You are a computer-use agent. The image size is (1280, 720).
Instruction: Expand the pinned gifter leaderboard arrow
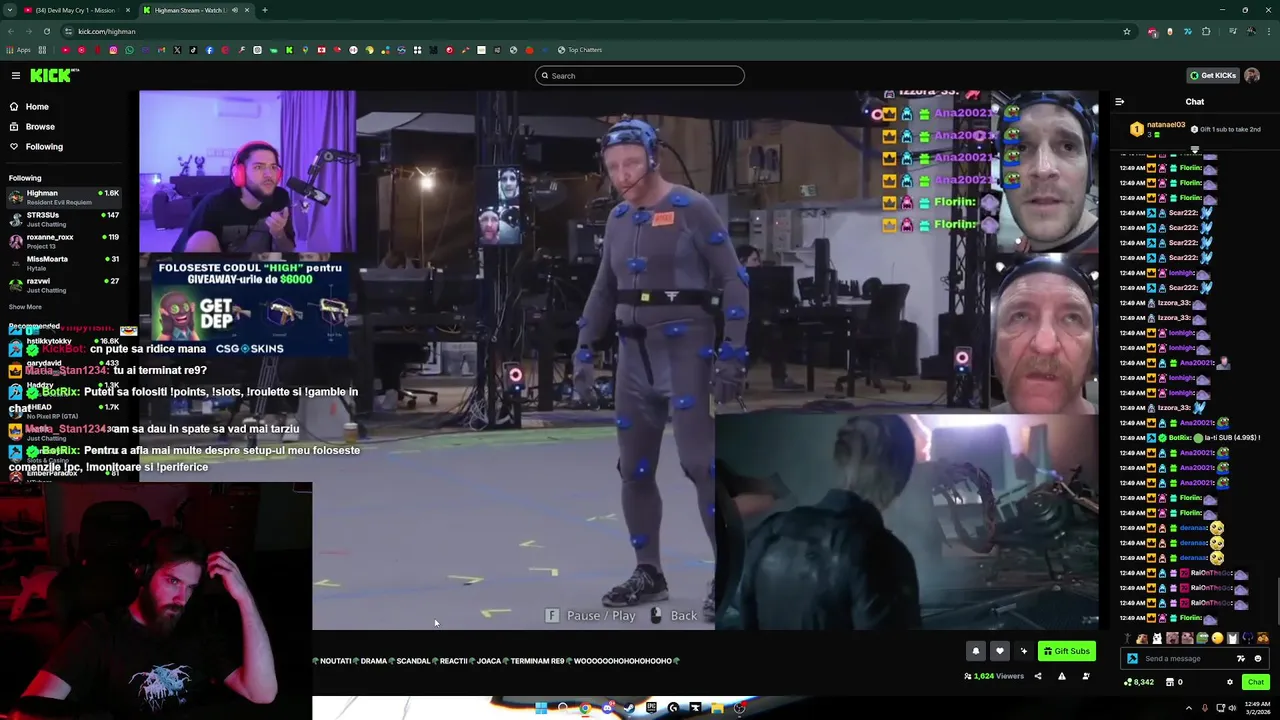[x=1194, y=149]
